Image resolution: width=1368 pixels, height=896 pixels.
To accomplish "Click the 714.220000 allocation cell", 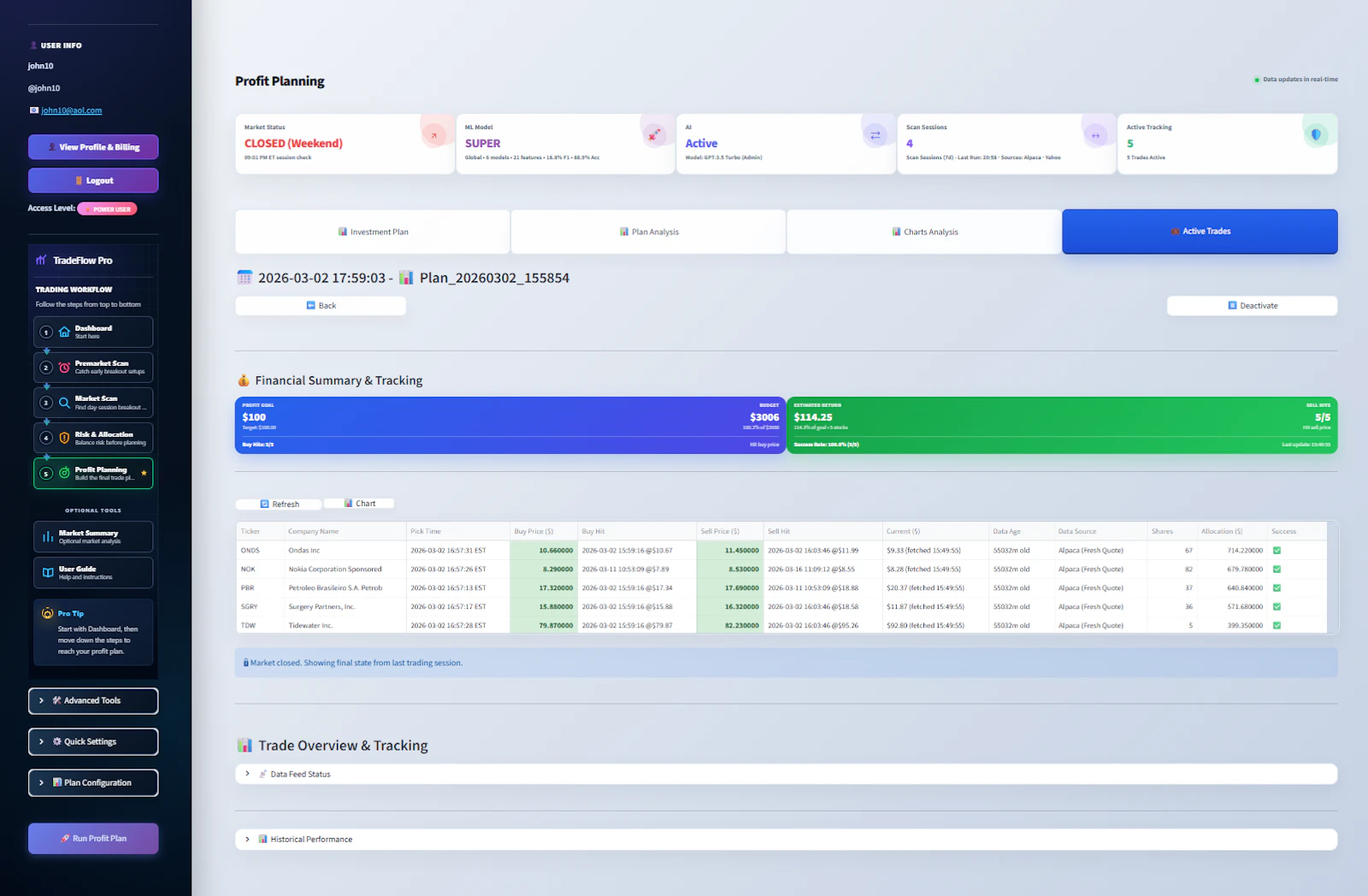I will [1231, 551].
